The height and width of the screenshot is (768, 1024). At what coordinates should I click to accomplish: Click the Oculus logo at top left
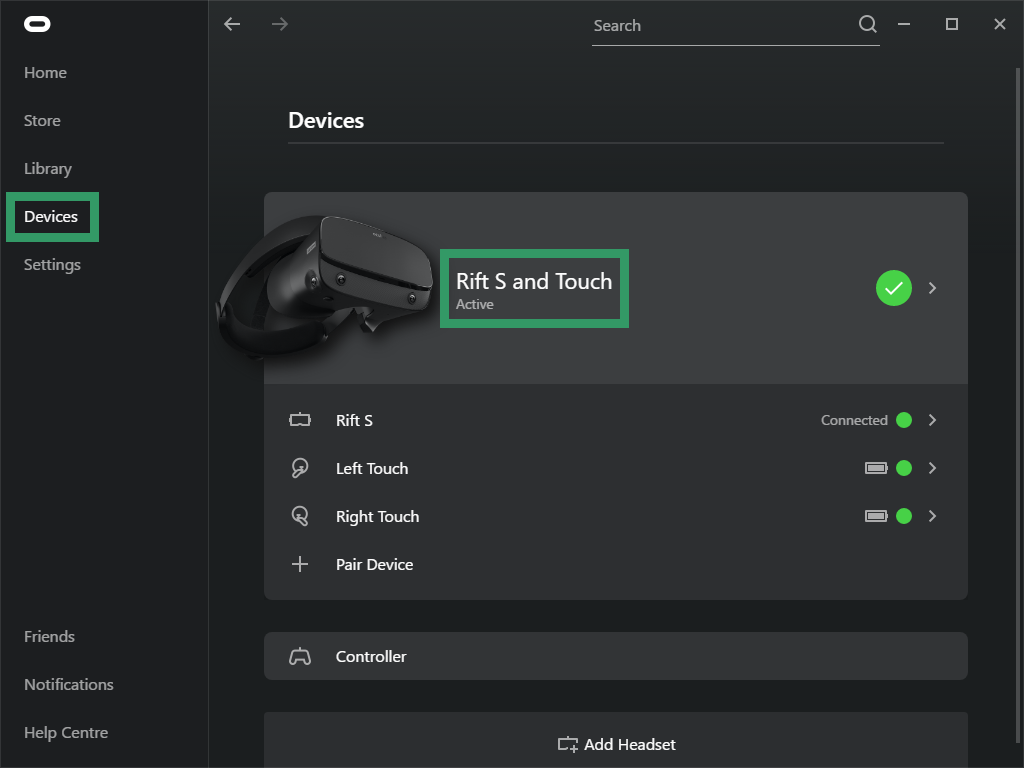pyautogui.click(x=39, y=24)
